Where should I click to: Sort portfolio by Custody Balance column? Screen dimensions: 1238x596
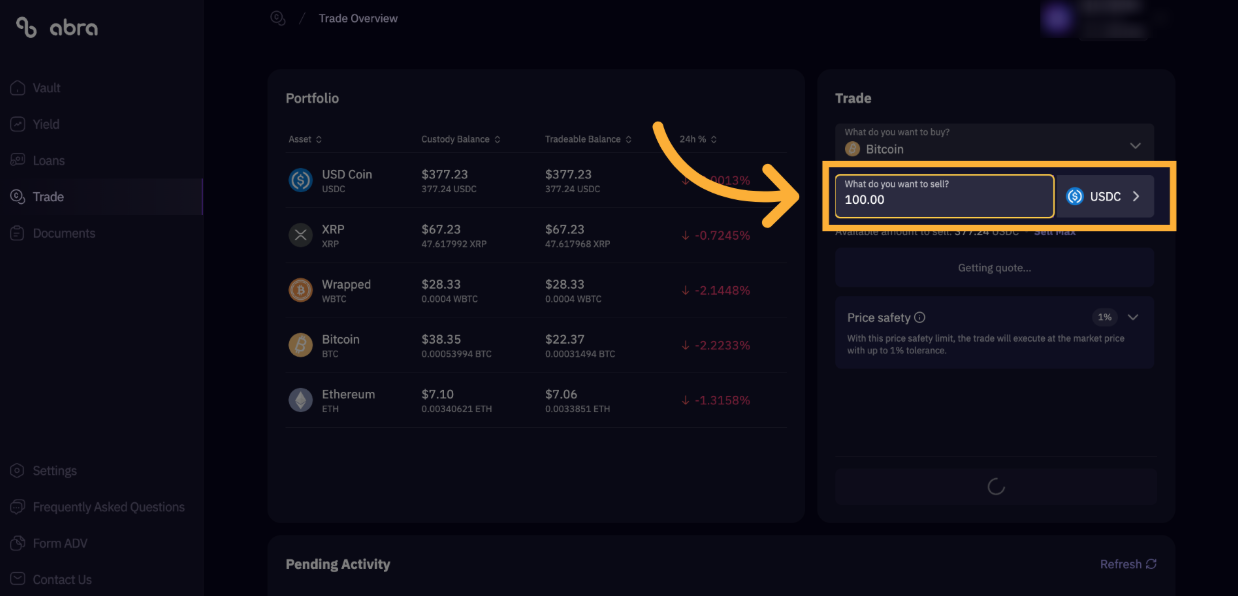click(461, 139)
